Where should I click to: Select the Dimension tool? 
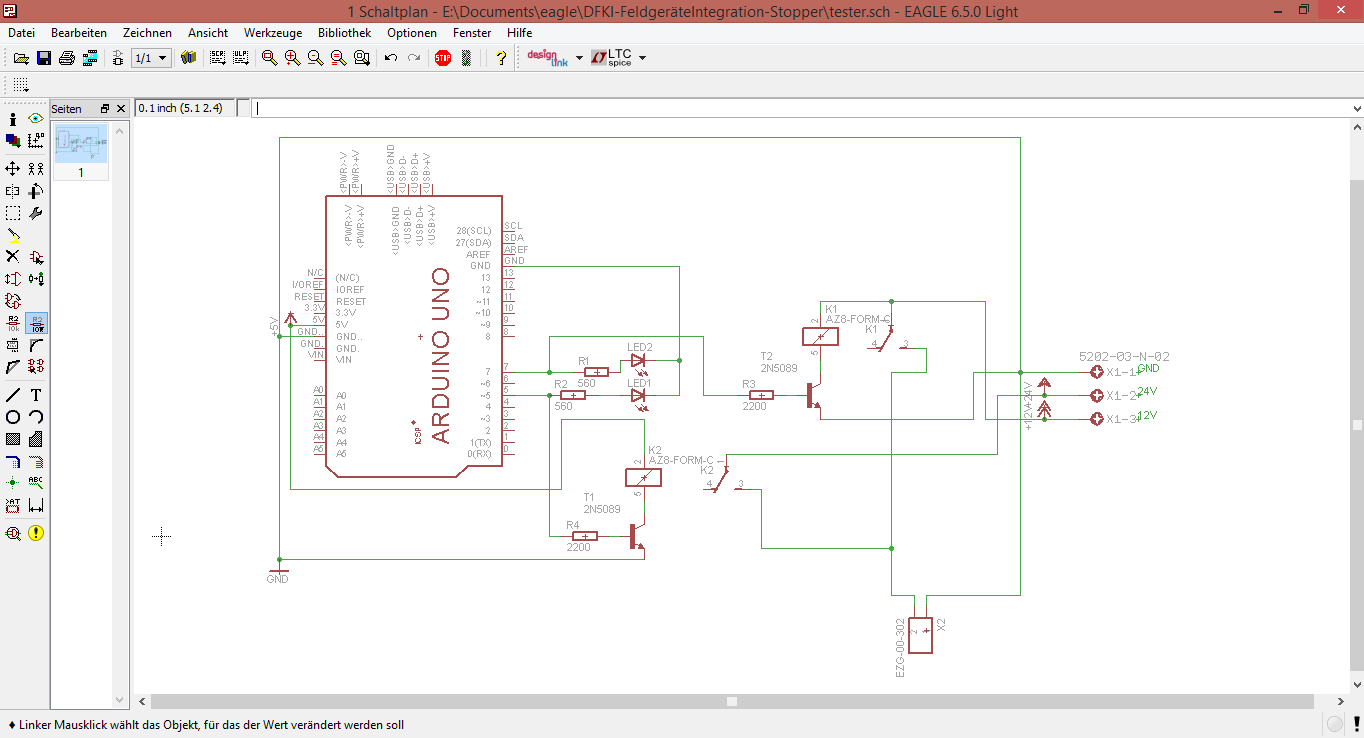[x=36, y=505]
